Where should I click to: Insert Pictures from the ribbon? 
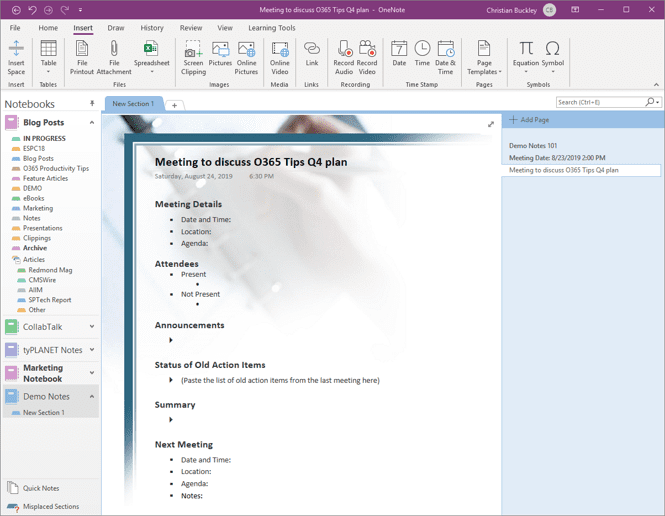pyautogui.click(x=220, y=53)
